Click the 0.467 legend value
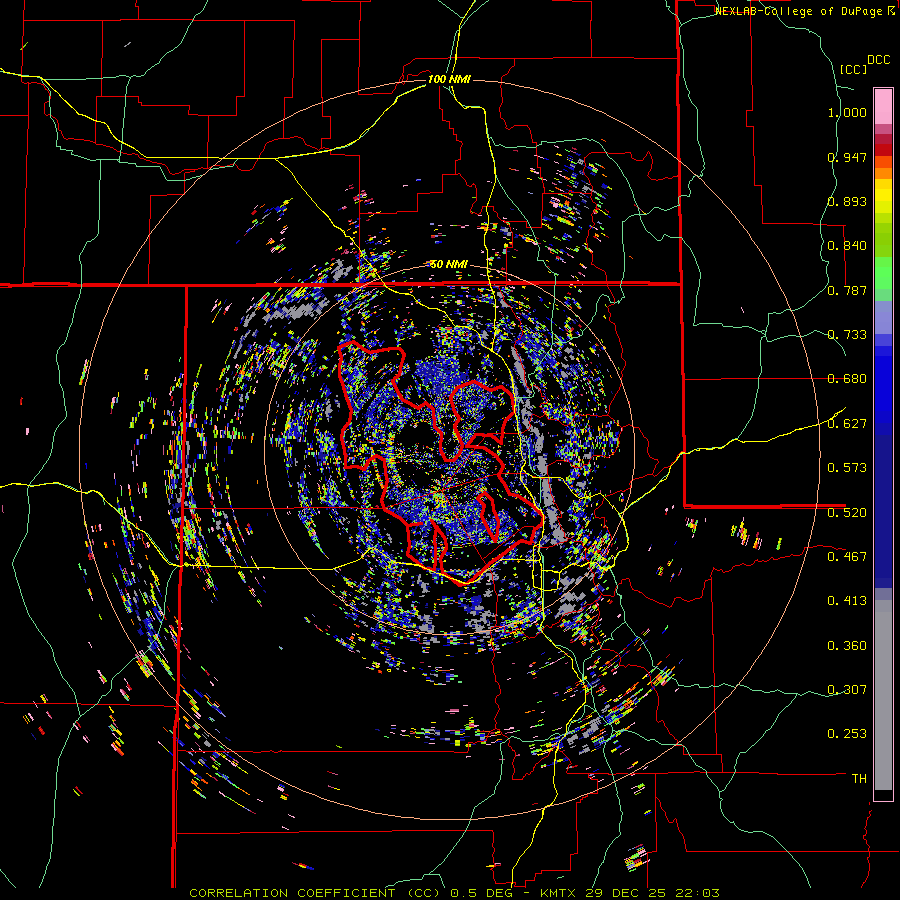The height and width of the screenshot is (900, 900). pyautogui.click(x=847, y=556)
